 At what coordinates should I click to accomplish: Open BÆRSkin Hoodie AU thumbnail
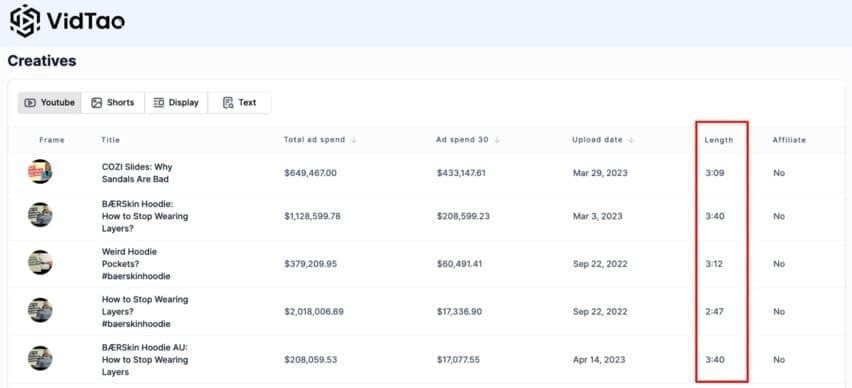pos(40,359)
